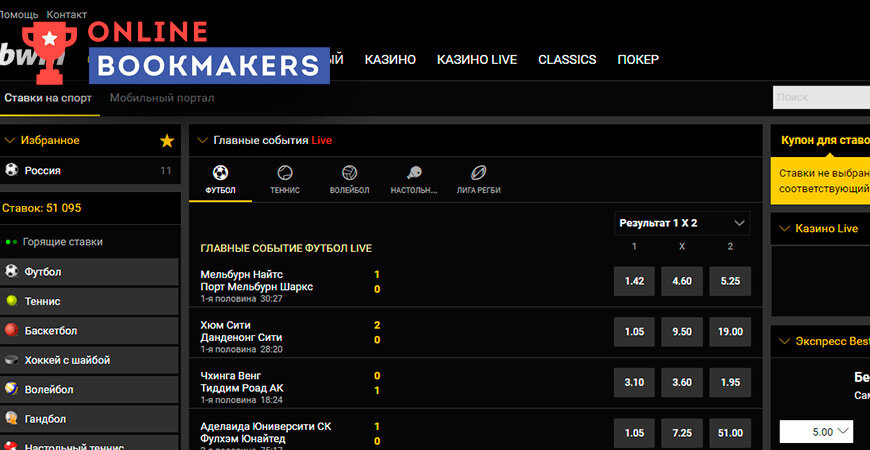
Task: Select the Table tennis icon tab
Action: tap(414, 180)
